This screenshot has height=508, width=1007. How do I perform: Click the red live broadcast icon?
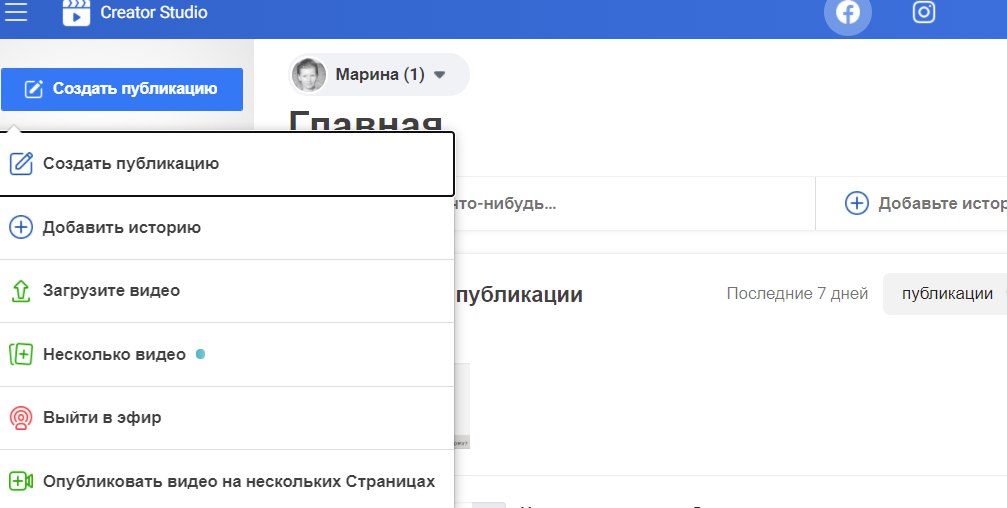(x=21, y=418)
